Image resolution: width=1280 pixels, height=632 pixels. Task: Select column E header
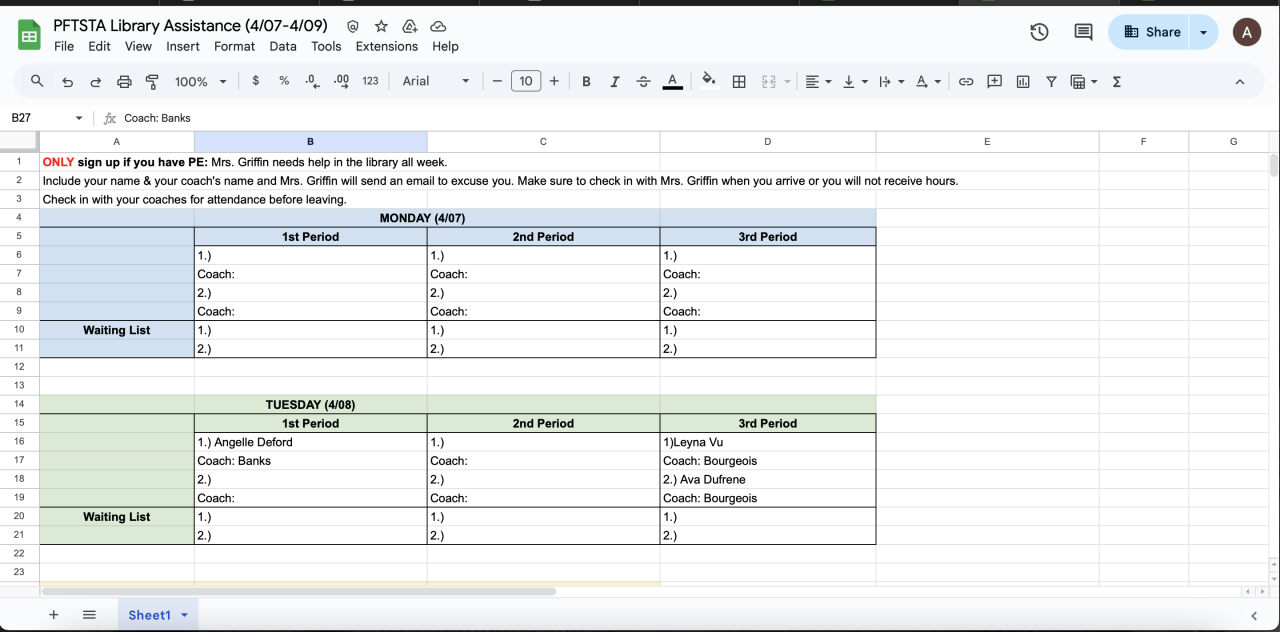tap(987, 142)
